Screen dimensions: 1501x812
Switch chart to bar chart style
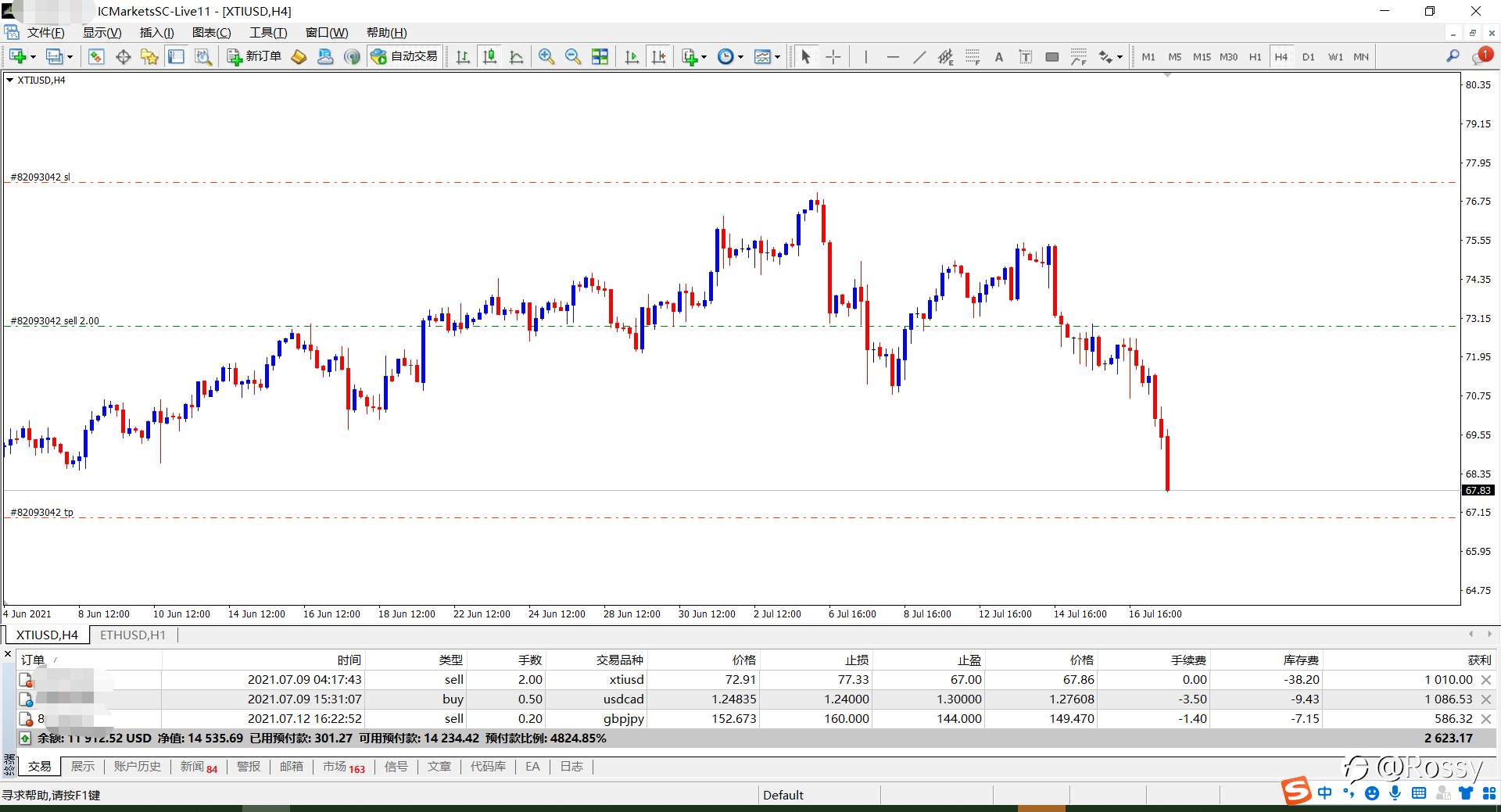coord(463,56)
